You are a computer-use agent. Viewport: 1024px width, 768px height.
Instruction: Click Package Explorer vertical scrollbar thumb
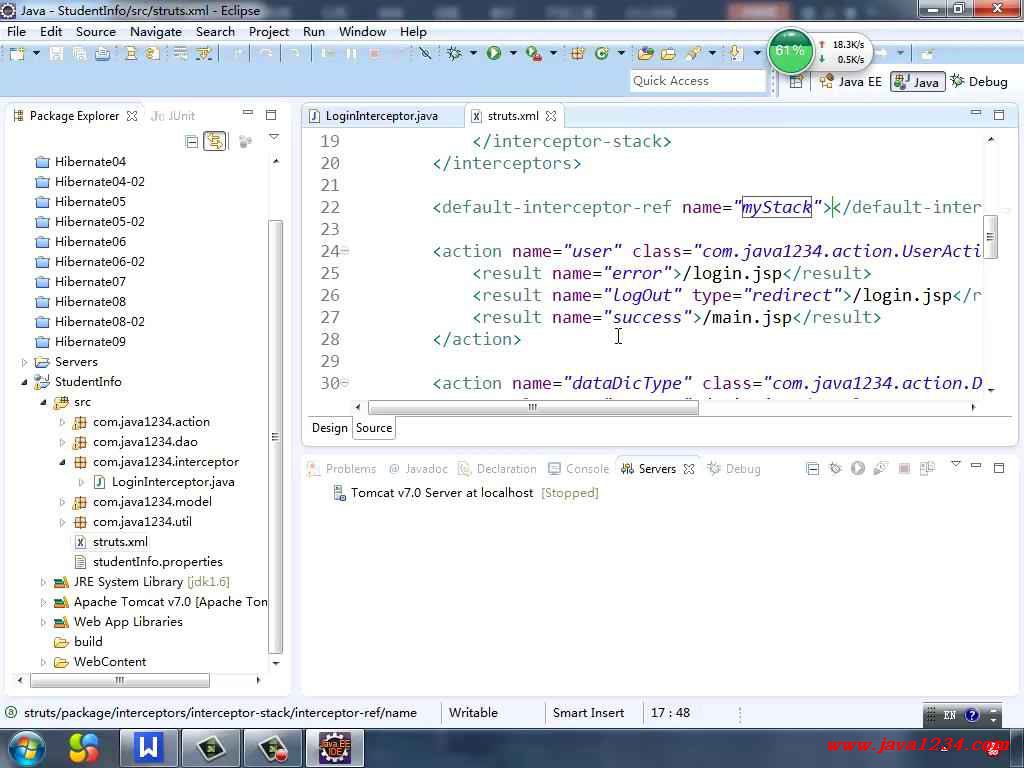click(x=276, y=437)
